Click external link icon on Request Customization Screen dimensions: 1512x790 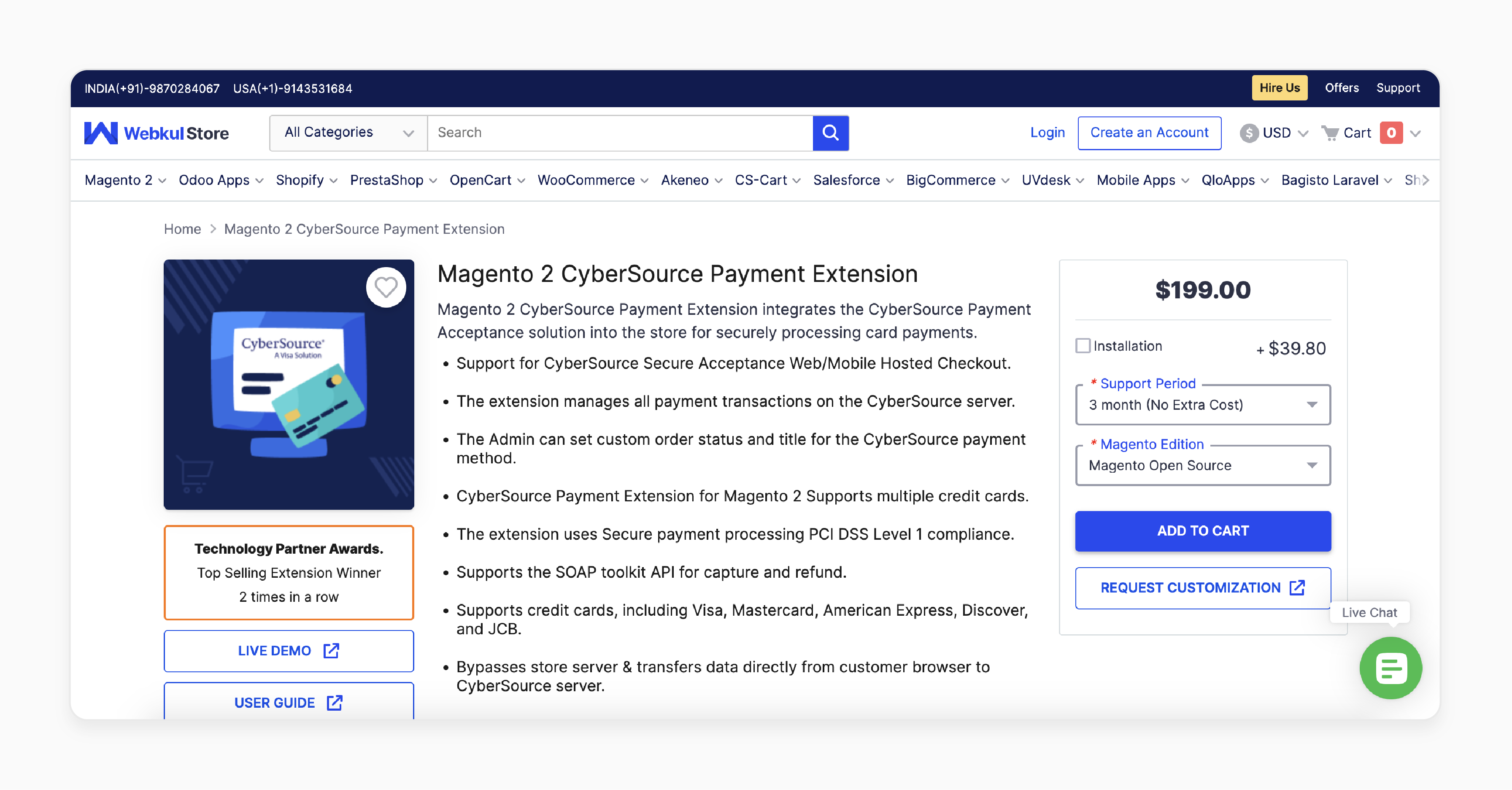coord(1296,587)
